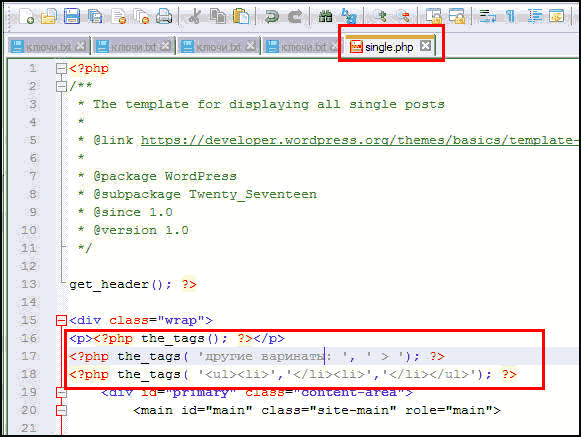Place cursor on get_header(); line
Screen dimensions: 581x437
pyautogui.click(x=133, y=284)
